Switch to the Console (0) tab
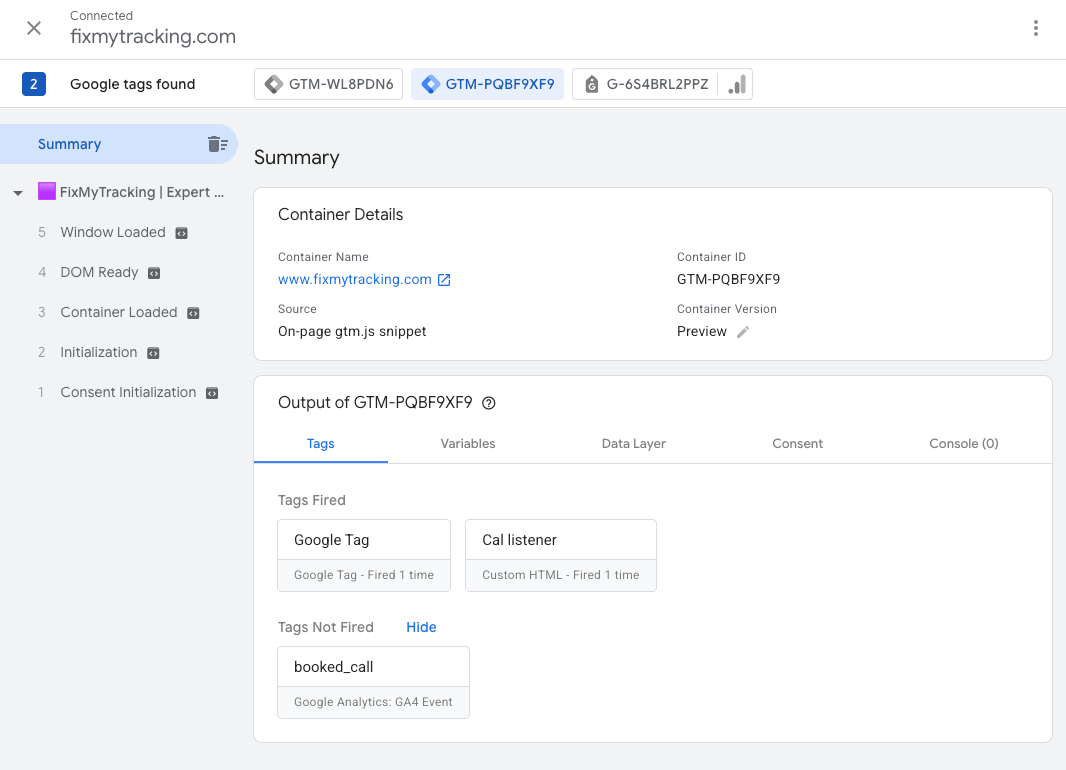Viewport: 1066px width, 770px height. point(963,444)
